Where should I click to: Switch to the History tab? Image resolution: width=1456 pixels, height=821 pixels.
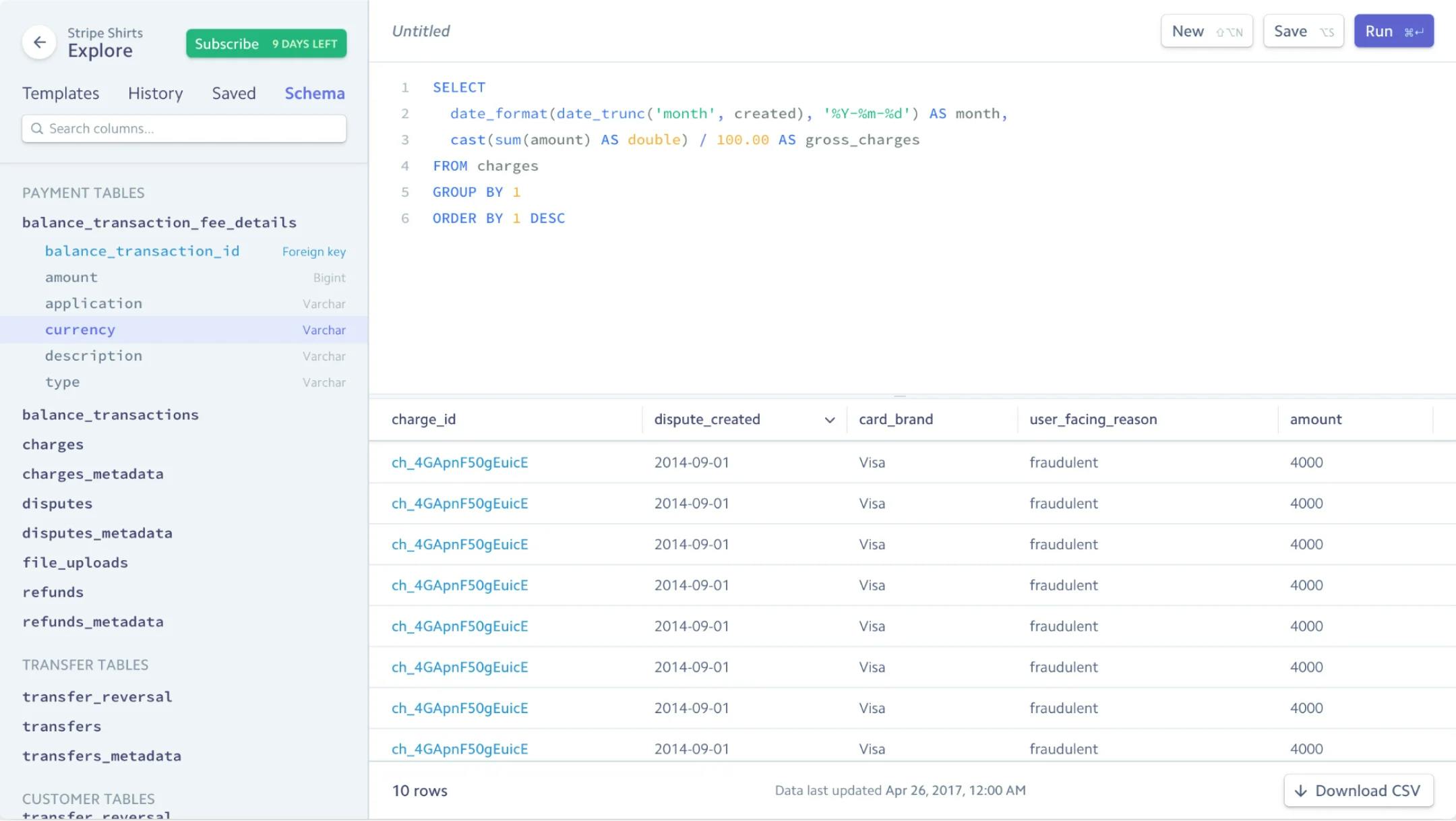click(155, 93)
